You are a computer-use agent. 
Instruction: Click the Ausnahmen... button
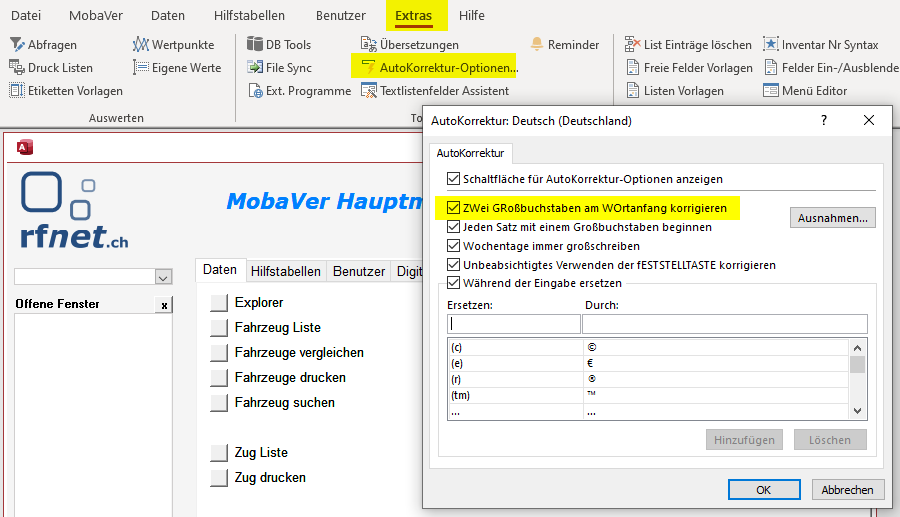832,218
